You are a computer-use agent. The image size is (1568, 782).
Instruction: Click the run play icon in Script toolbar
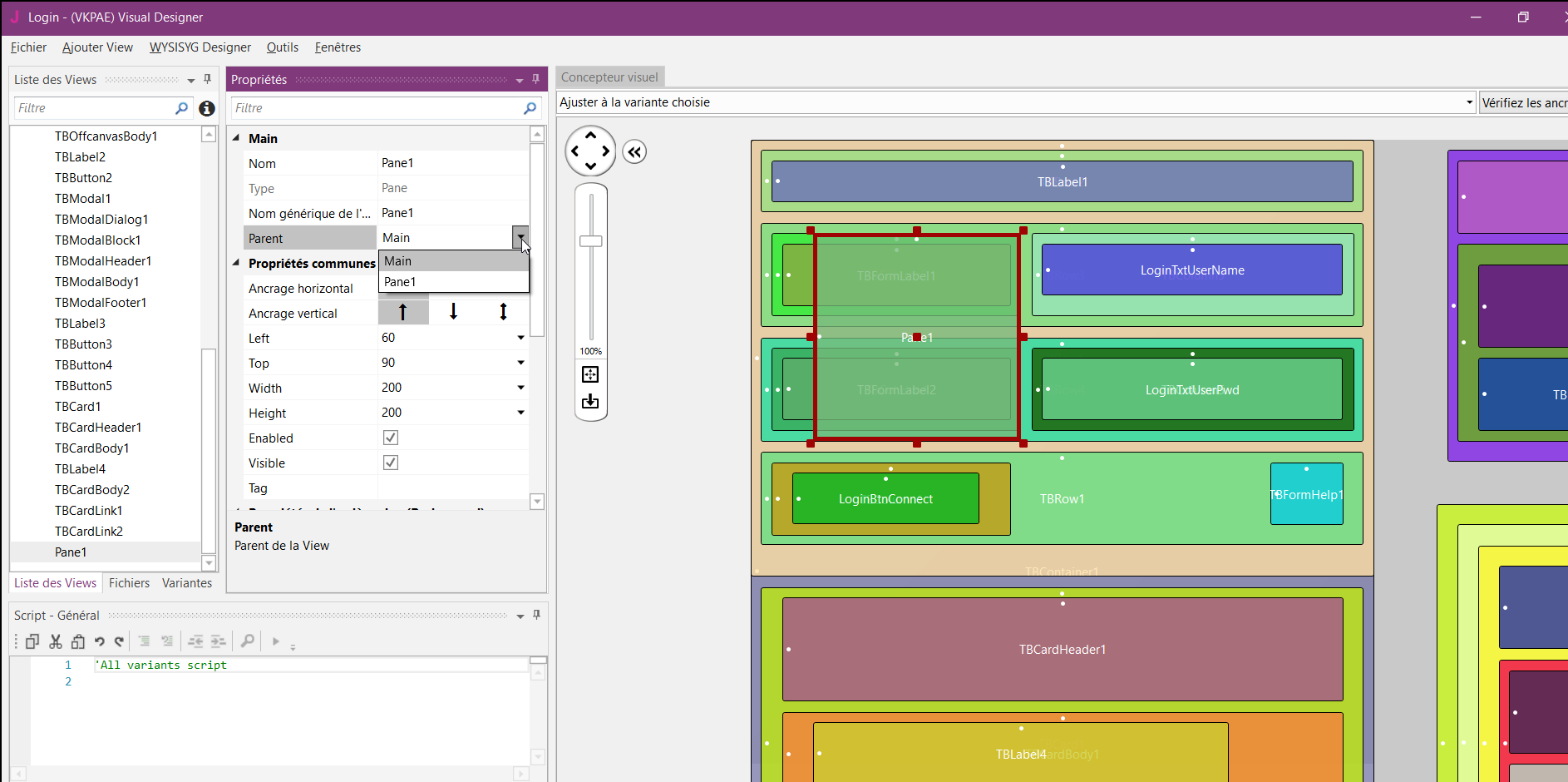tap(275, 641)
